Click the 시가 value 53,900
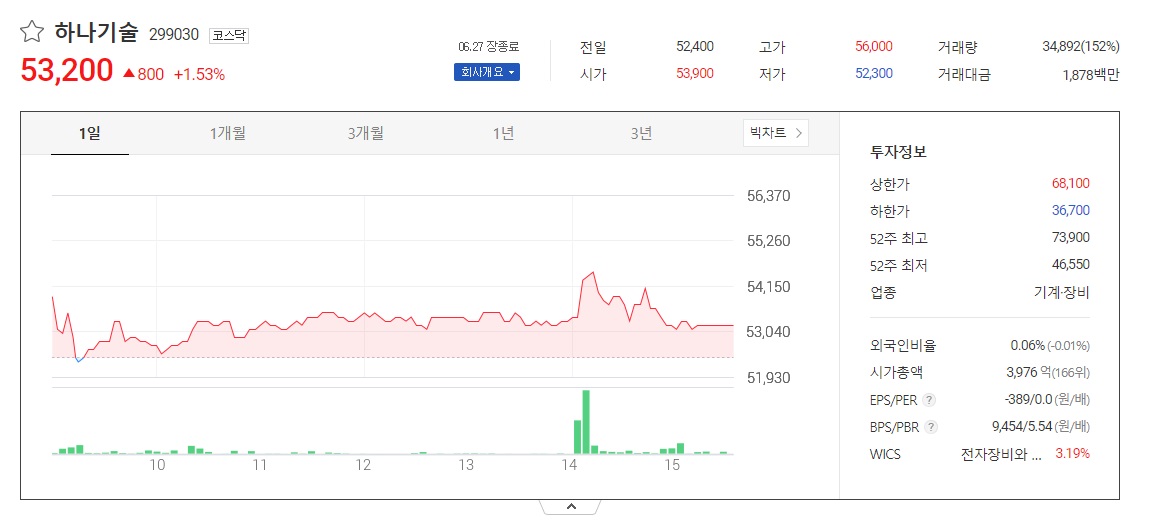 [x=695, y=74]
